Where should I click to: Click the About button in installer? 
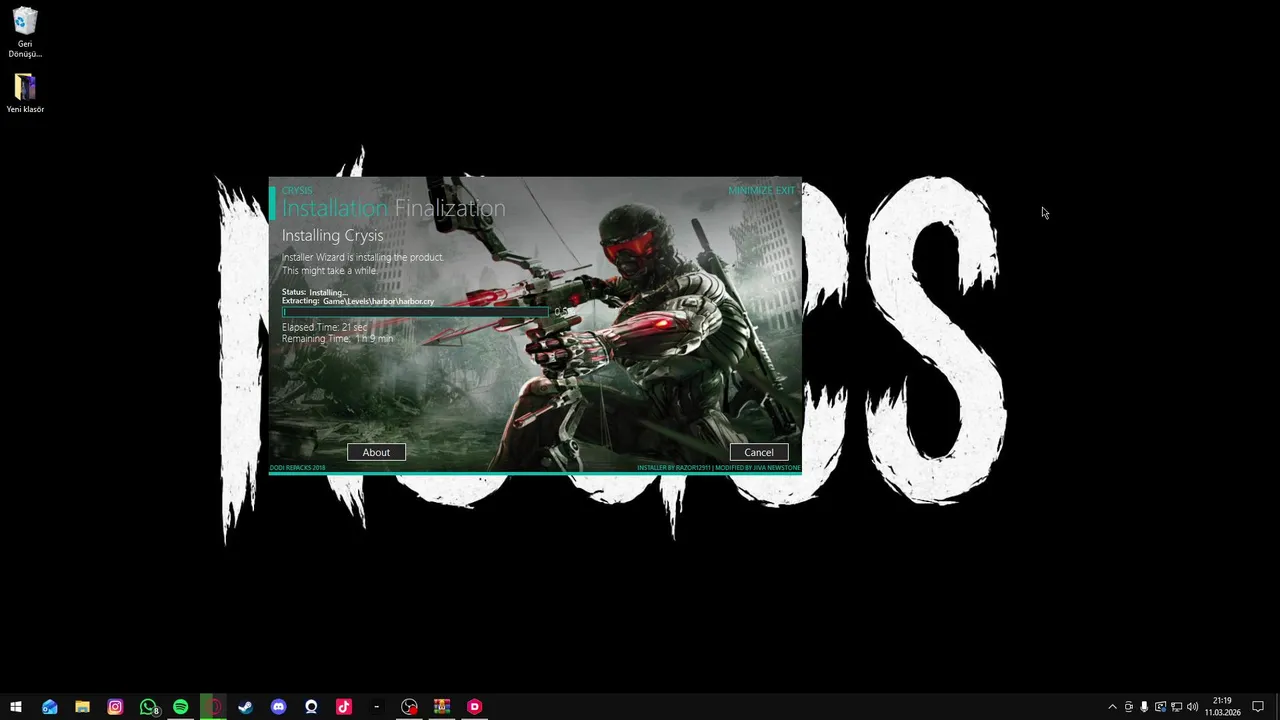point(376,452)
